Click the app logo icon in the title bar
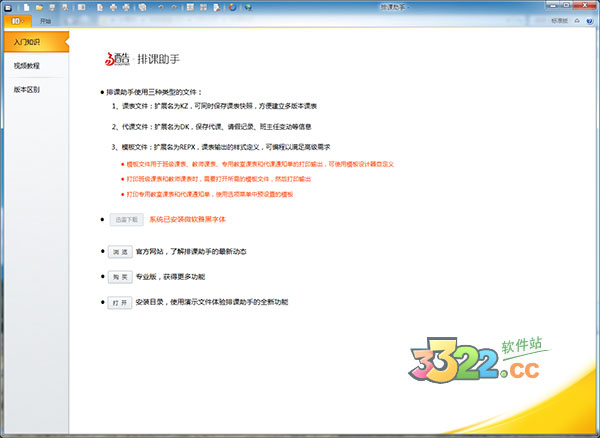This screenshot has width=600, height=438. point(8,7)
